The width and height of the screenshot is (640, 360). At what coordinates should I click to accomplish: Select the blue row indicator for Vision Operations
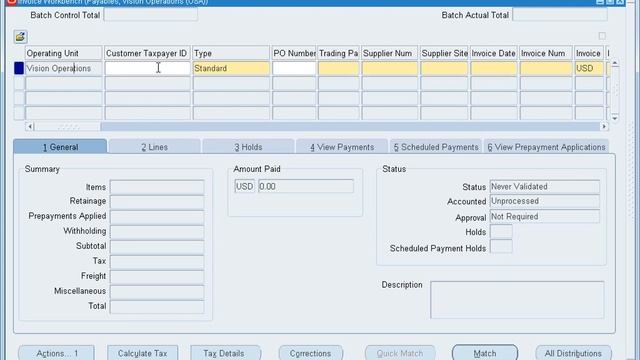point(19,68)
